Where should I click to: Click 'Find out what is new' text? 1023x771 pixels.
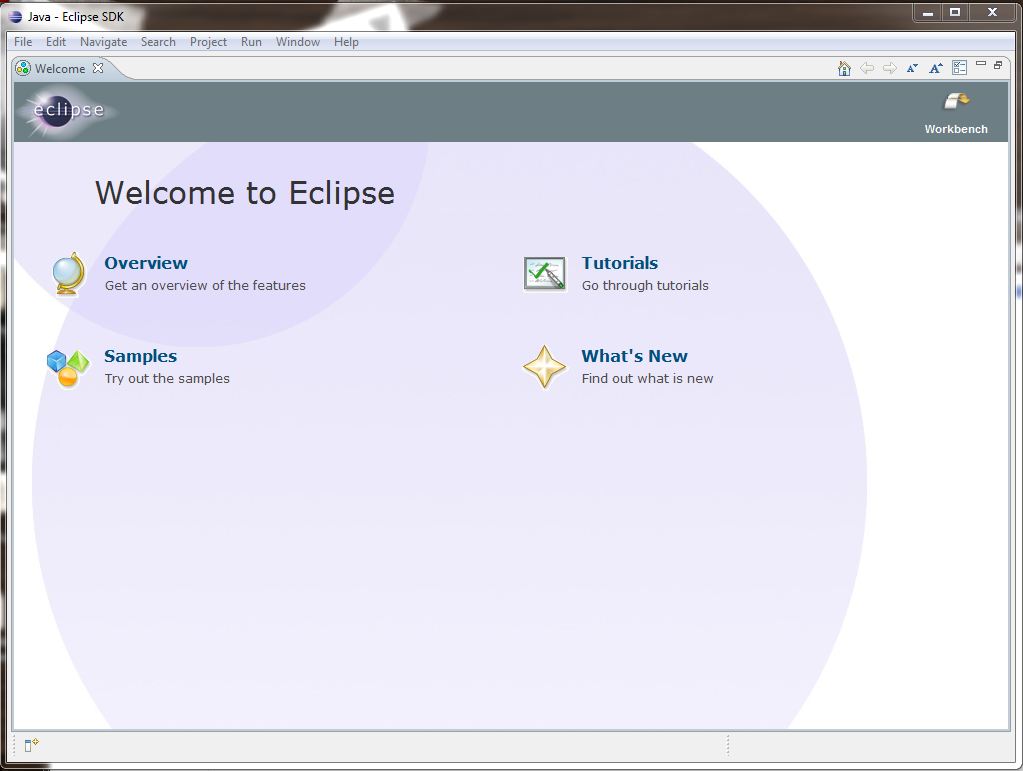tap(647, 378)
